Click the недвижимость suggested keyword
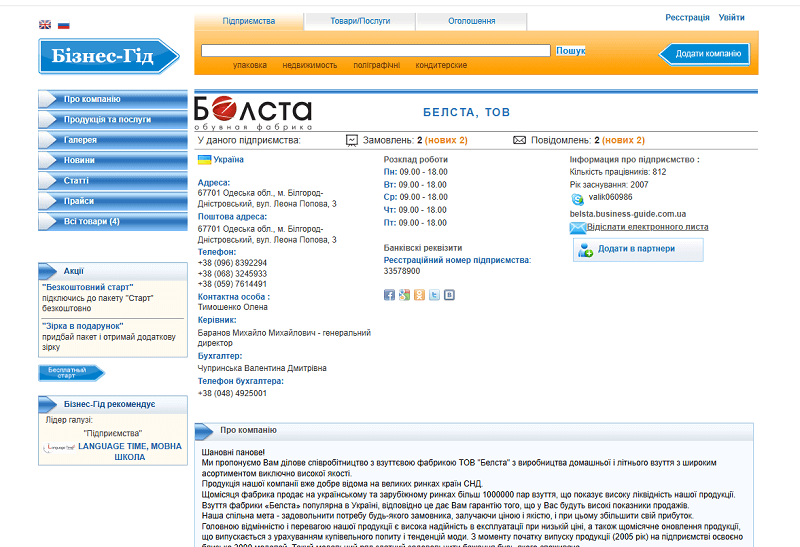 point(310,65)
